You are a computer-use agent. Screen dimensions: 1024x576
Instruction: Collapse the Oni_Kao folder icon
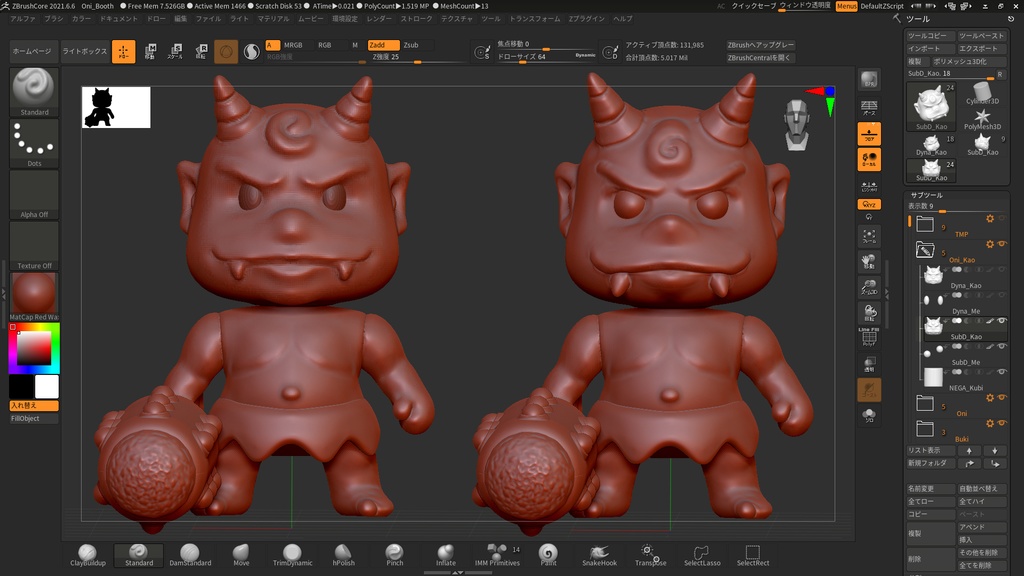[925, 249]
